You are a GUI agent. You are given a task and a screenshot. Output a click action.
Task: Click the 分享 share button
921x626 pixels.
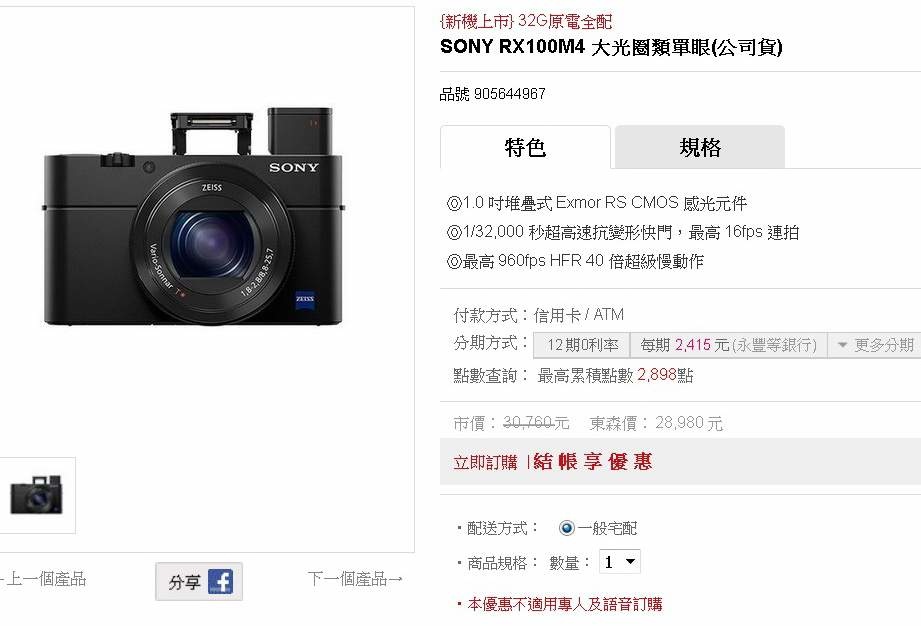[199, 581]
